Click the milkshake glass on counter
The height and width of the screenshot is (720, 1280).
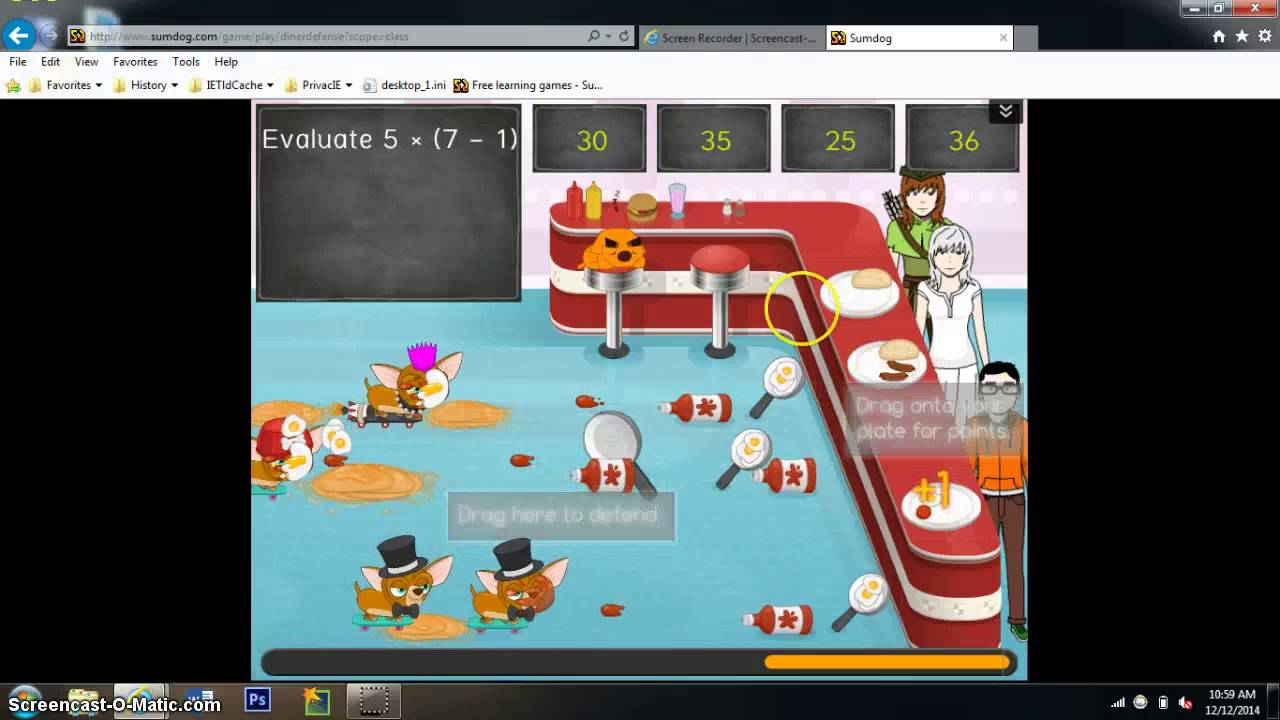tap(677, 200)
